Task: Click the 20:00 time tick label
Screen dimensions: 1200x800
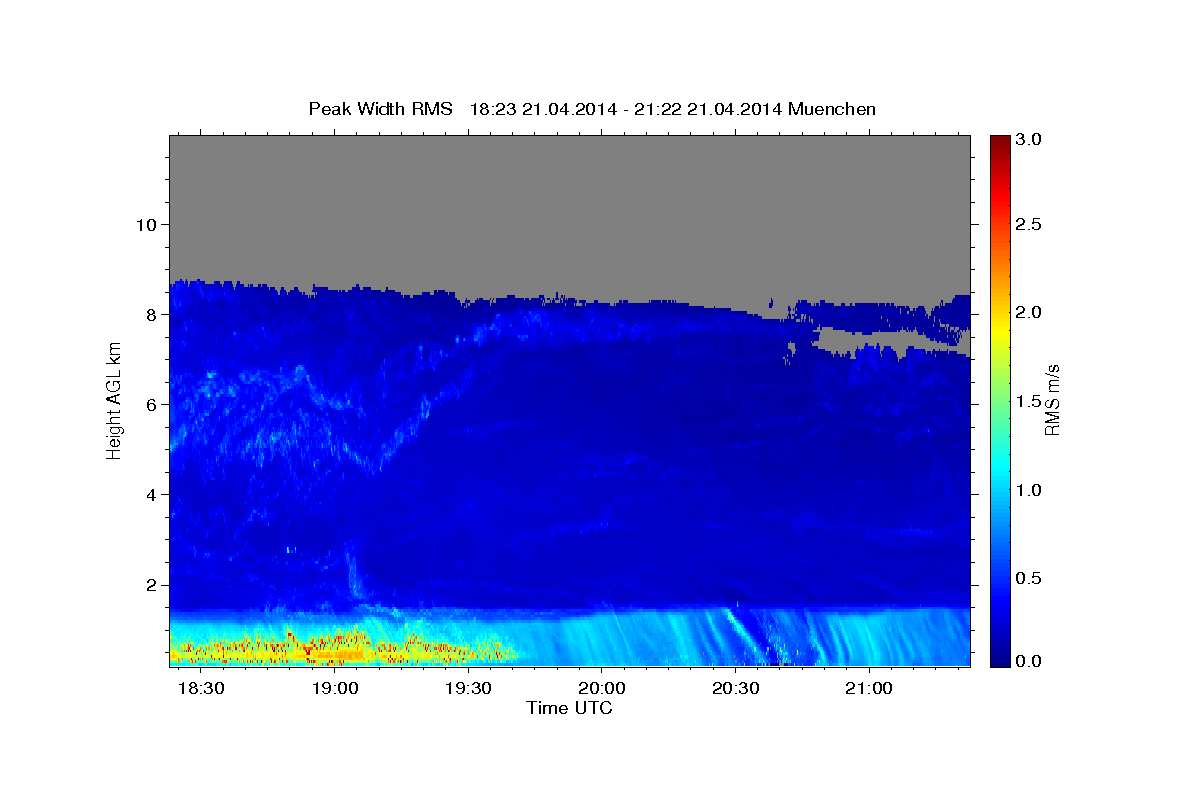Action: tap(601, 689)
